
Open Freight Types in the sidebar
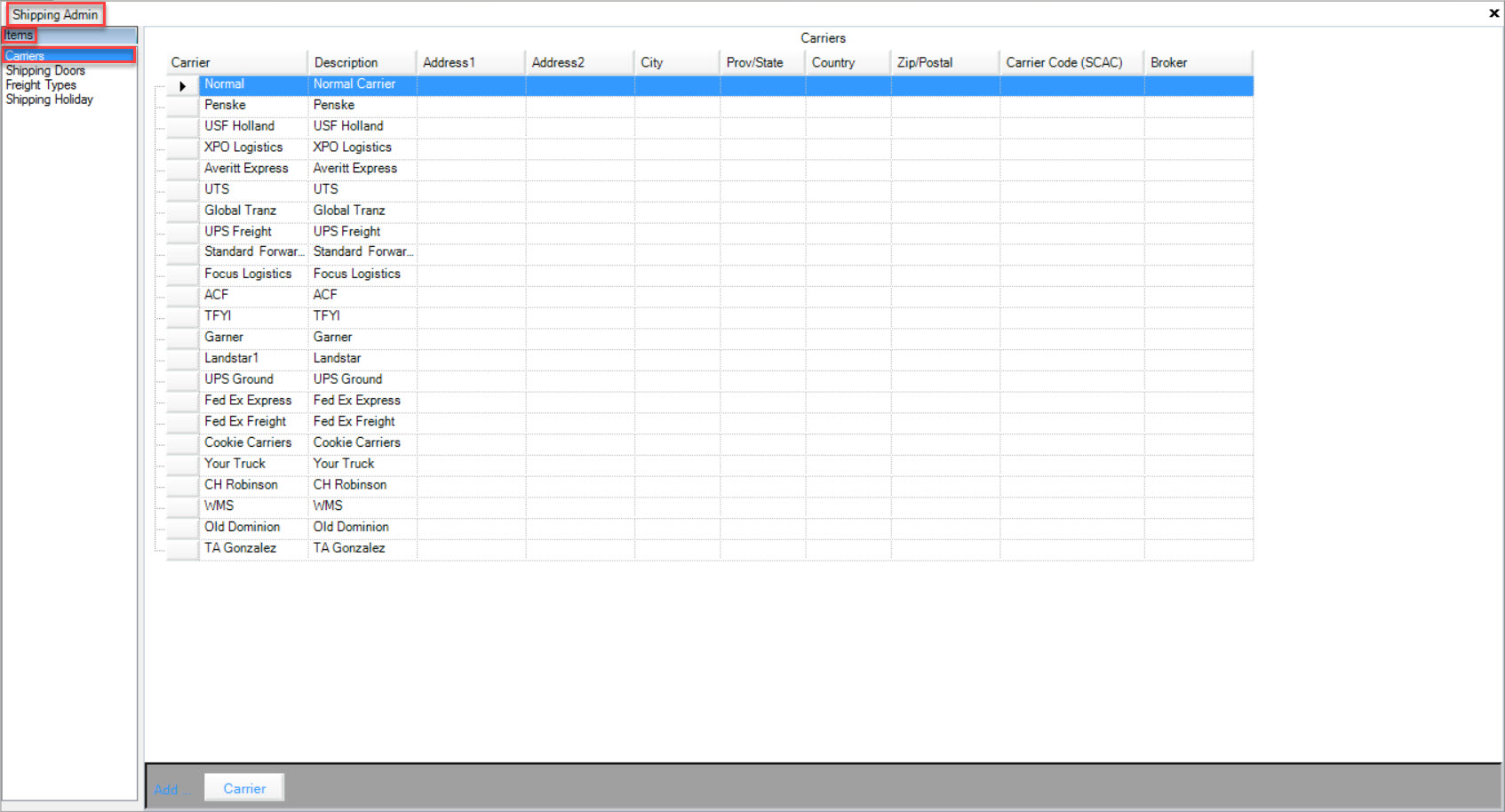click(41, 85)
